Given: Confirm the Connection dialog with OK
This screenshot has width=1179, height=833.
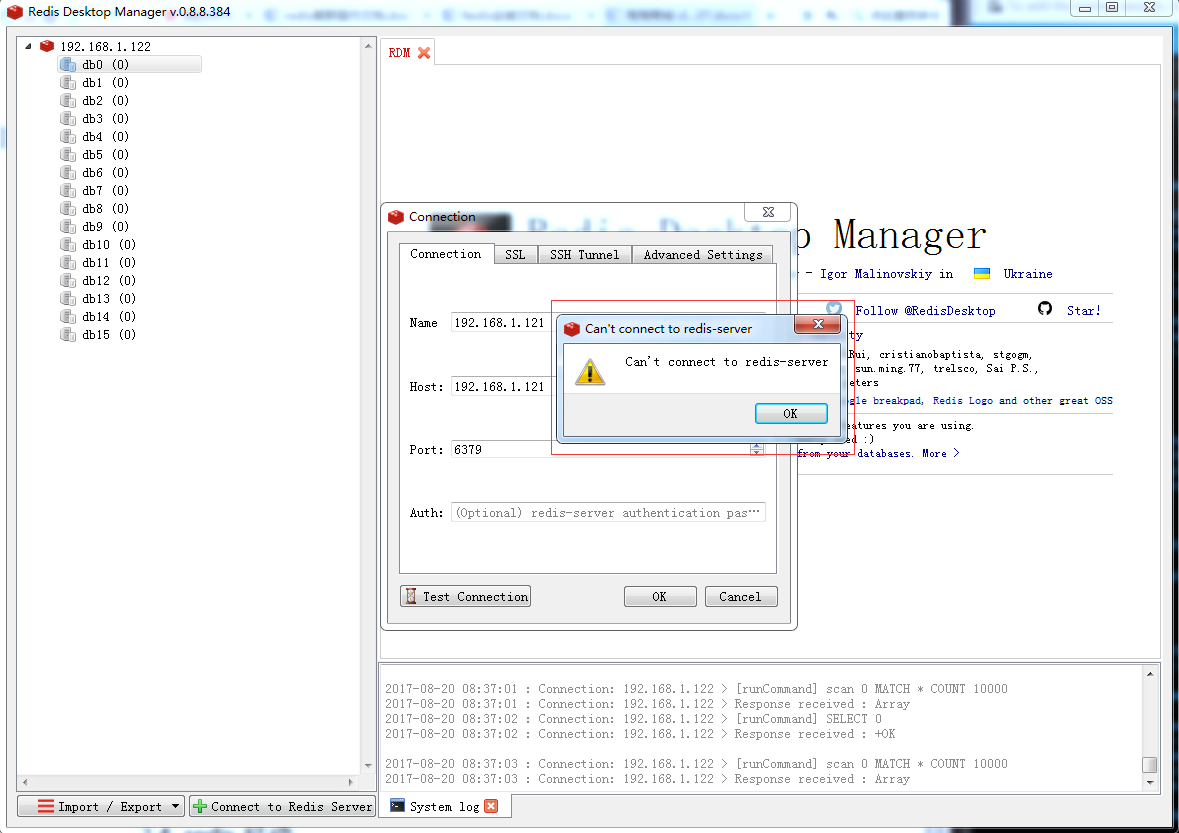Looking at the screenshot, I should click(x=659, y=596).
